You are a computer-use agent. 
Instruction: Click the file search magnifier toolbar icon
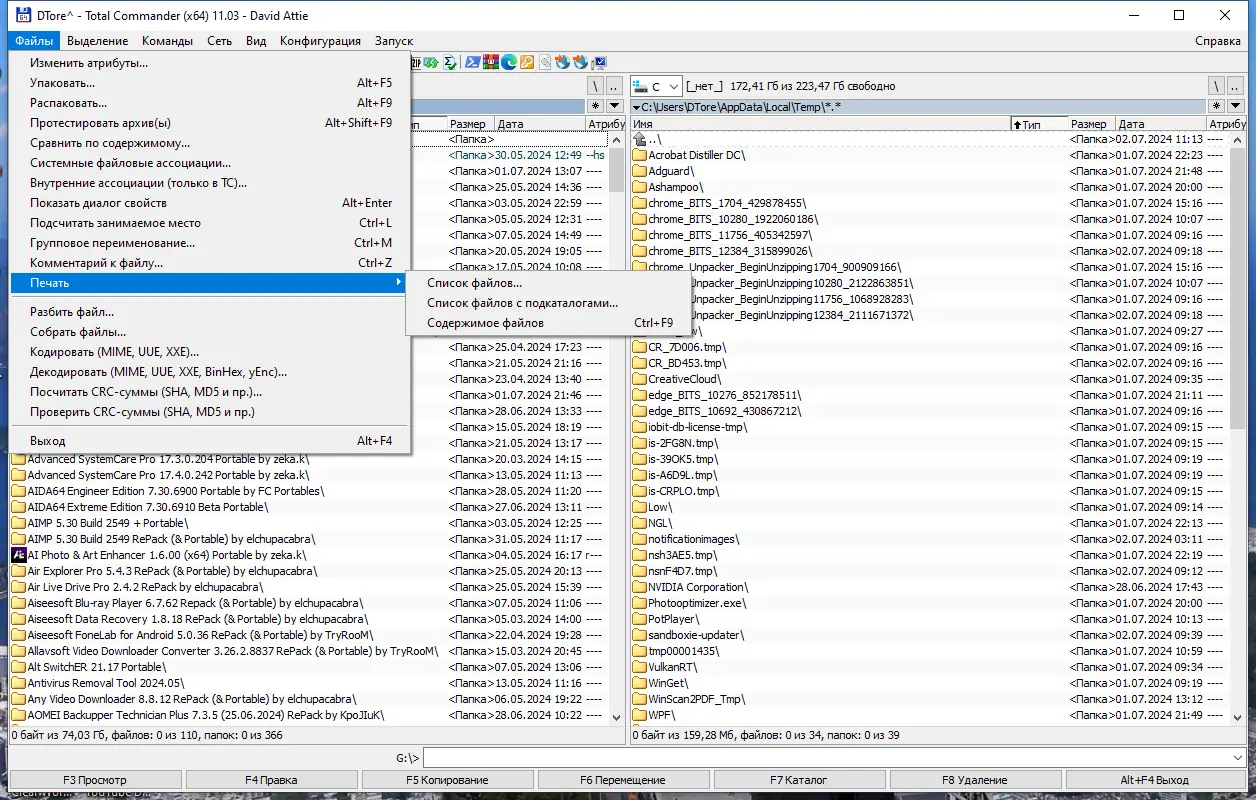(545, 62)
